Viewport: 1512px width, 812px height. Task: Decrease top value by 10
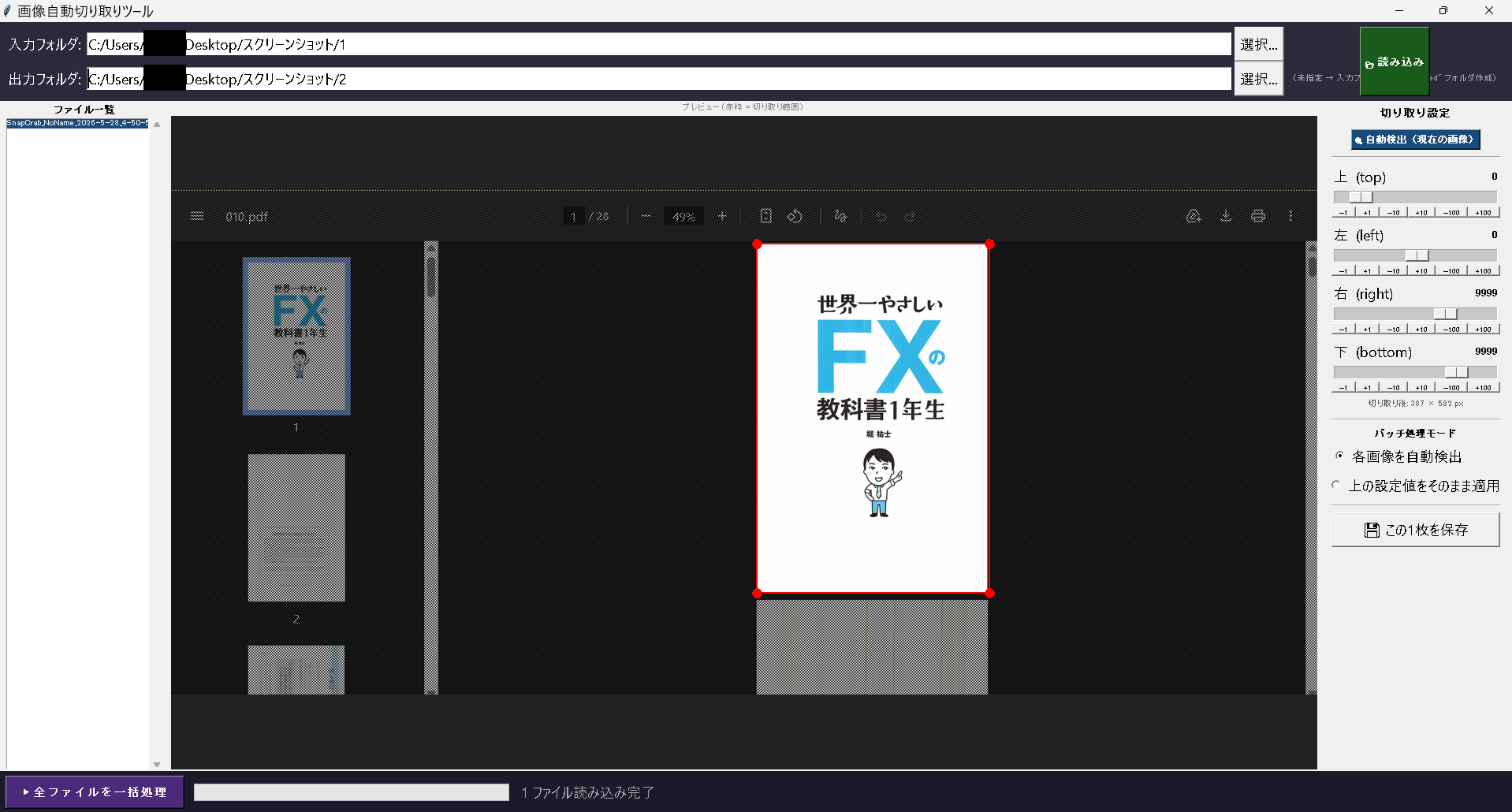coord(1393,212)
